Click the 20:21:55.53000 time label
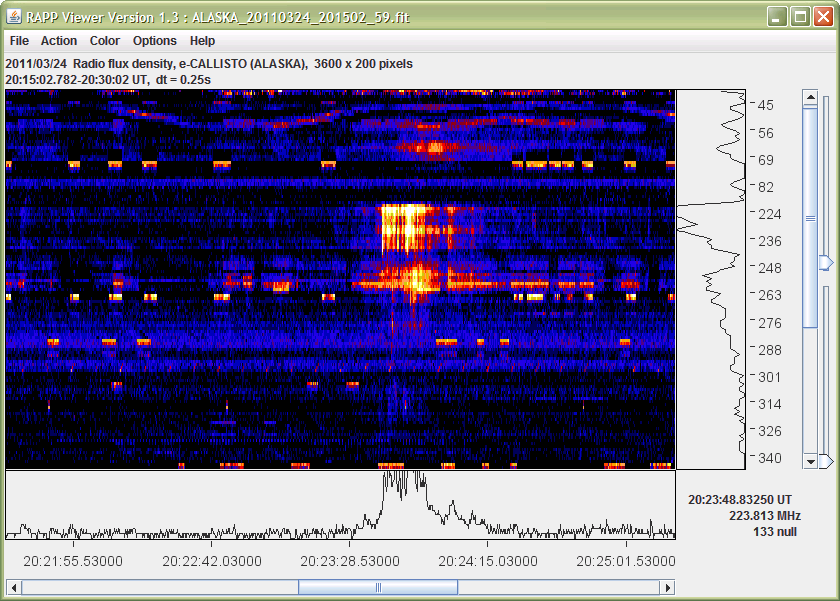The image size is (840, 601). (73, 561)
